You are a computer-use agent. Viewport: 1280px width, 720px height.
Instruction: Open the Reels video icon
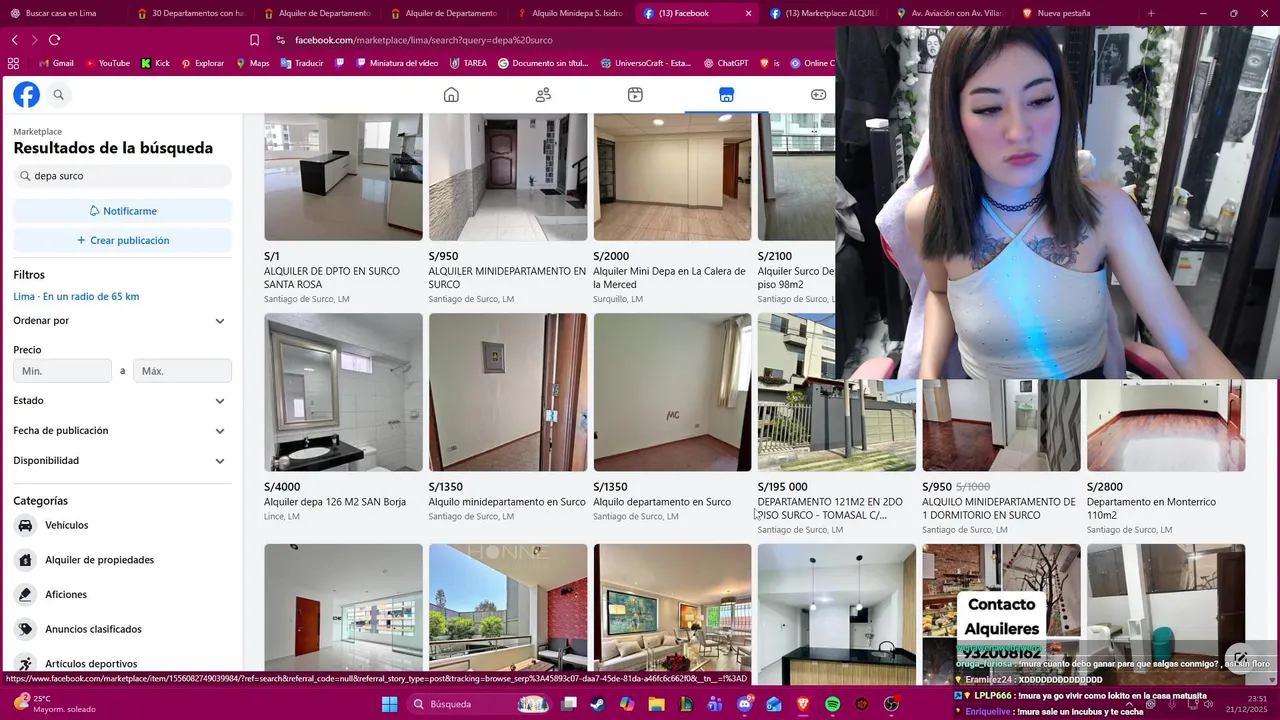tap(635, 95)
